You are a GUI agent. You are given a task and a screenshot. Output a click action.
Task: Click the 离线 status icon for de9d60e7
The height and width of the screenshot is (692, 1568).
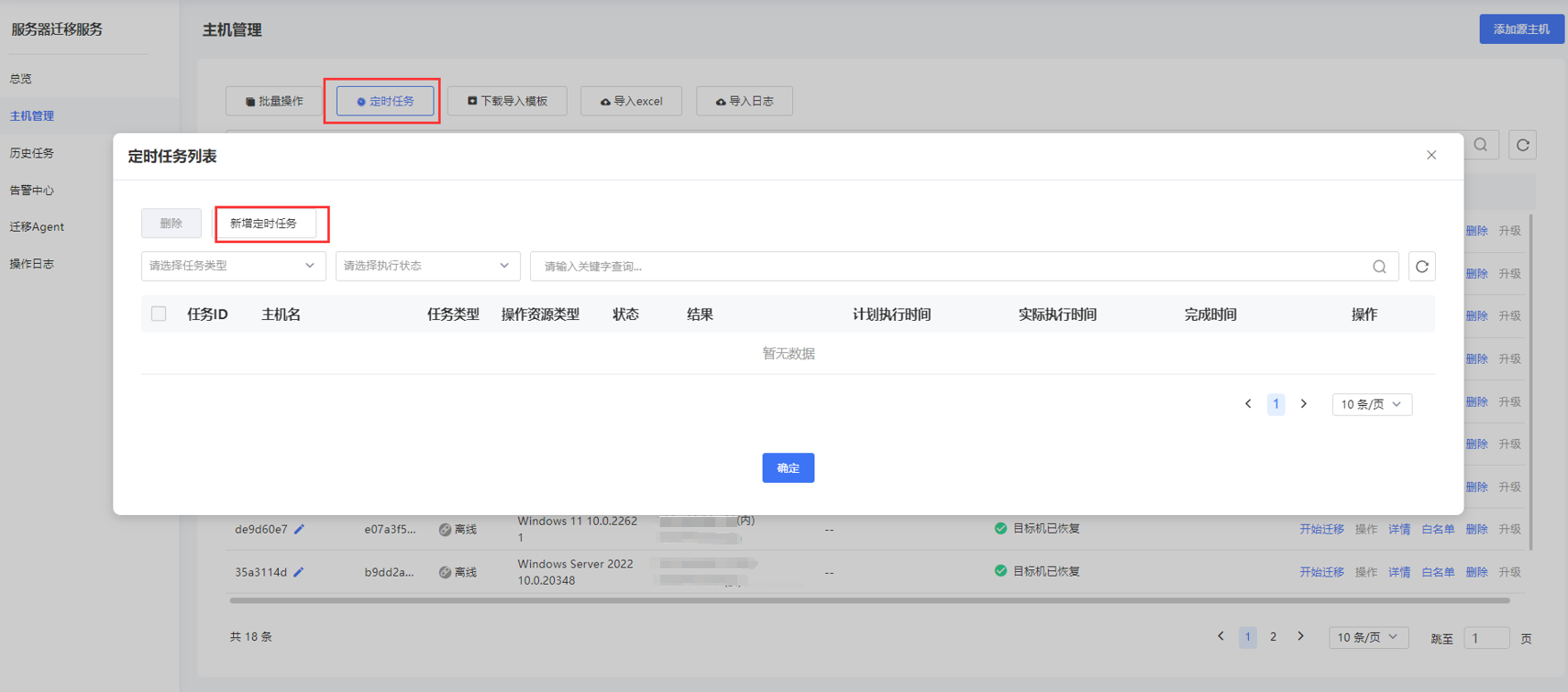pyautogui.click(x=445, y=530)
